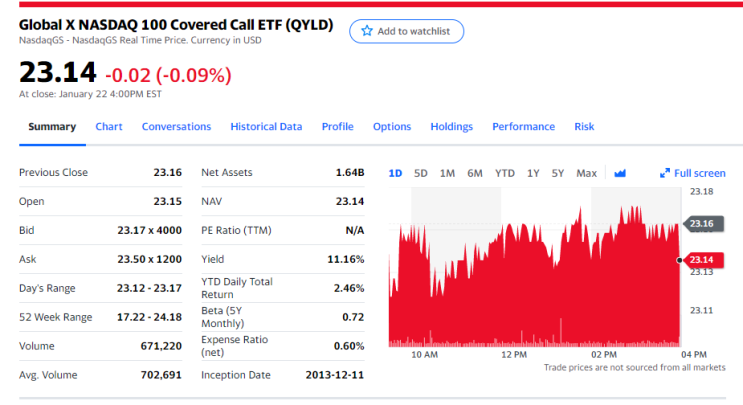743x405 pixels.
Task: Click the 02 PM time axis label
Action: pos(604,354)
